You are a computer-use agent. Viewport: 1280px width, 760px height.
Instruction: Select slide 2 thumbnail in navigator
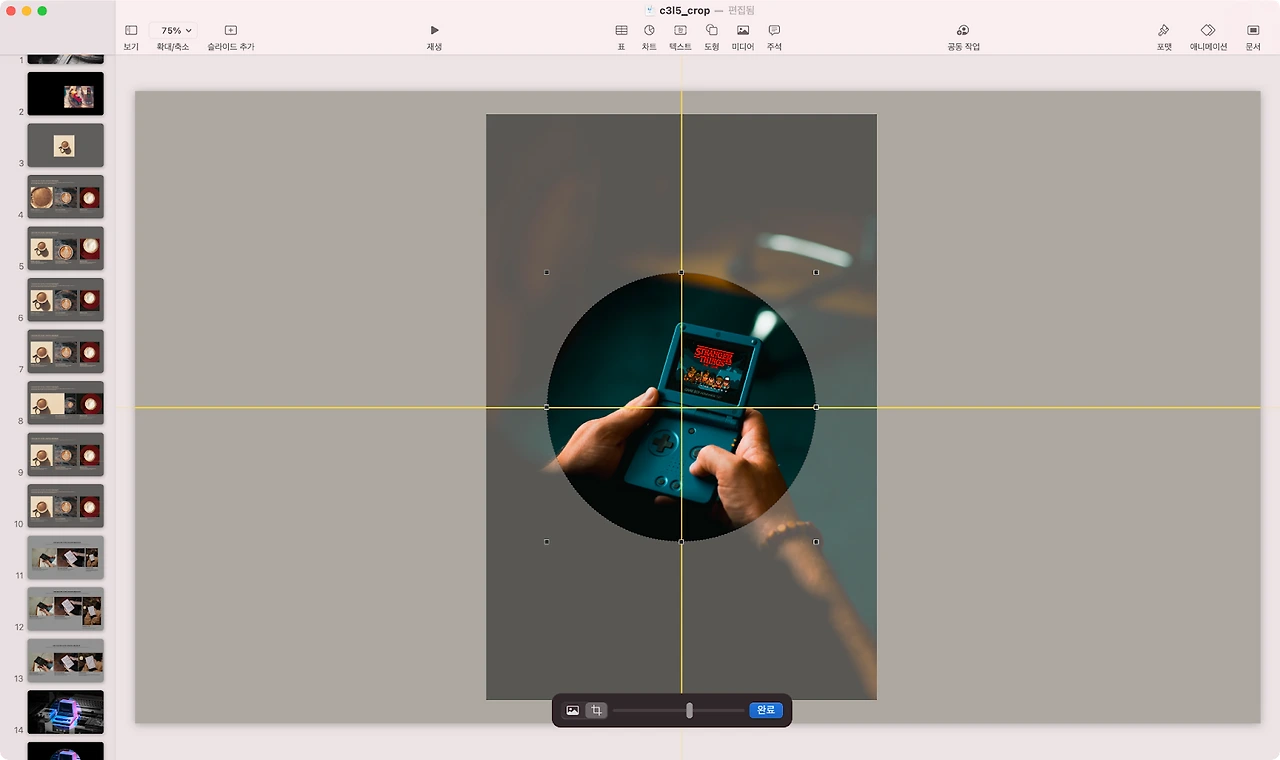point(65,94)
